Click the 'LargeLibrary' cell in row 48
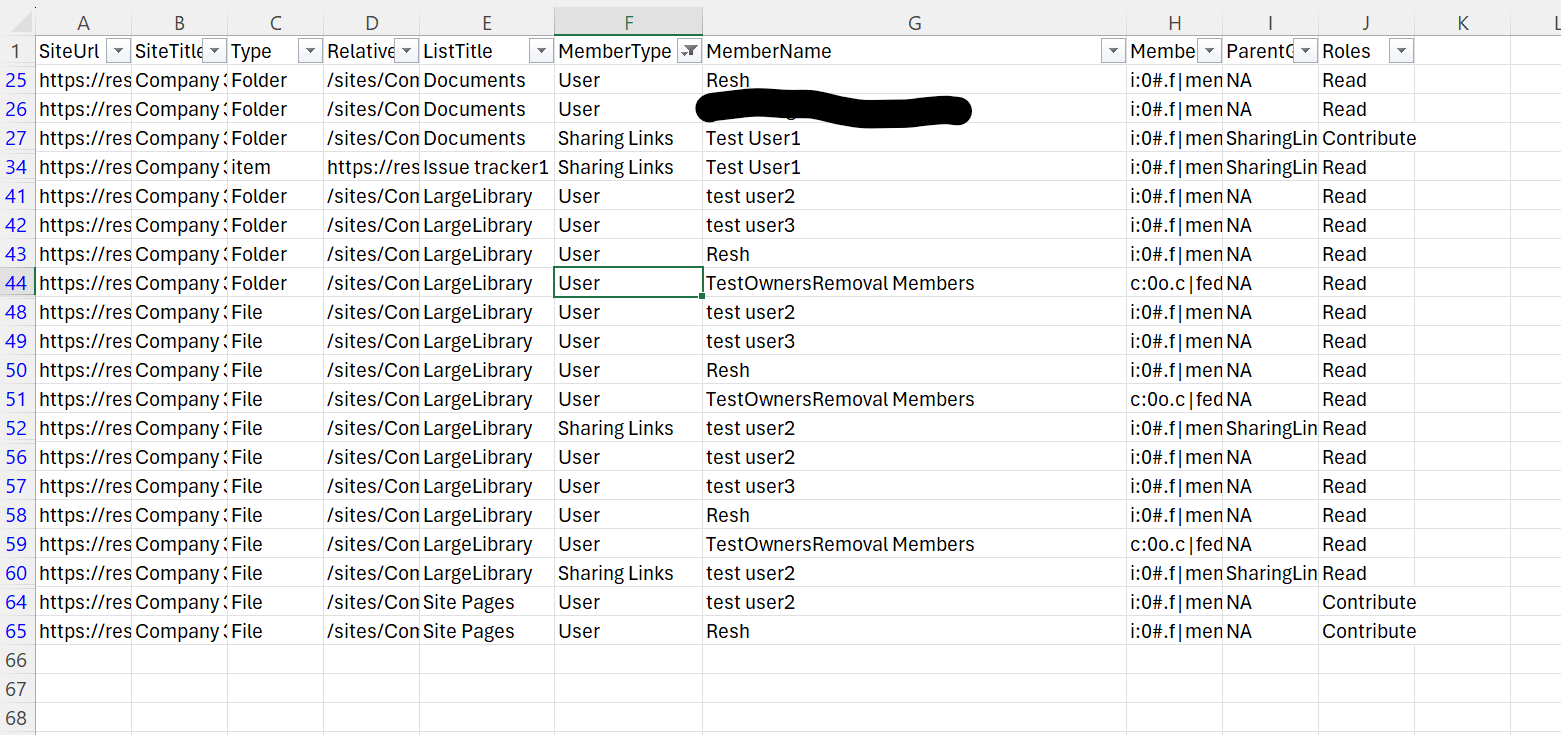 point(487,312)
